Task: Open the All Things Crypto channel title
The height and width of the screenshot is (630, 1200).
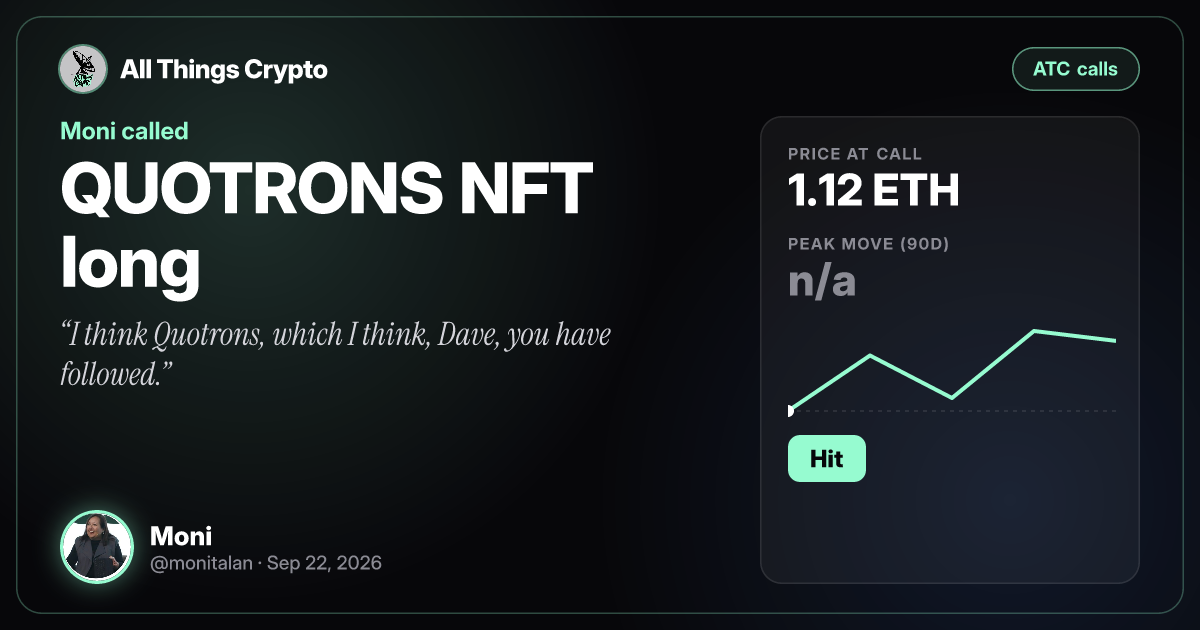Action: coord(224,70)
